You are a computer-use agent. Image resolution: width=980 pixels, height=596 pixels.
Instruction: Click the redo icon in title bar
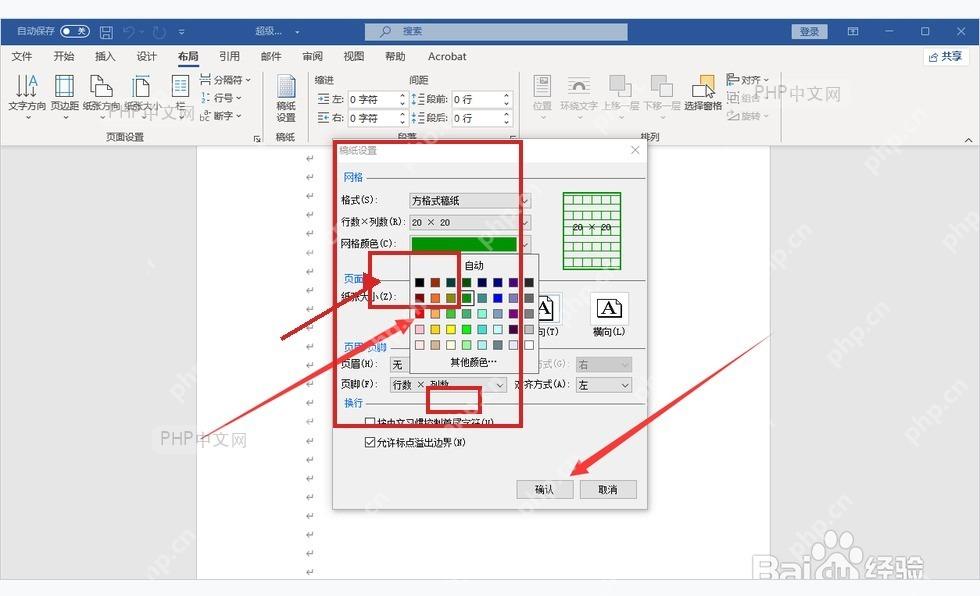[159, 31]
